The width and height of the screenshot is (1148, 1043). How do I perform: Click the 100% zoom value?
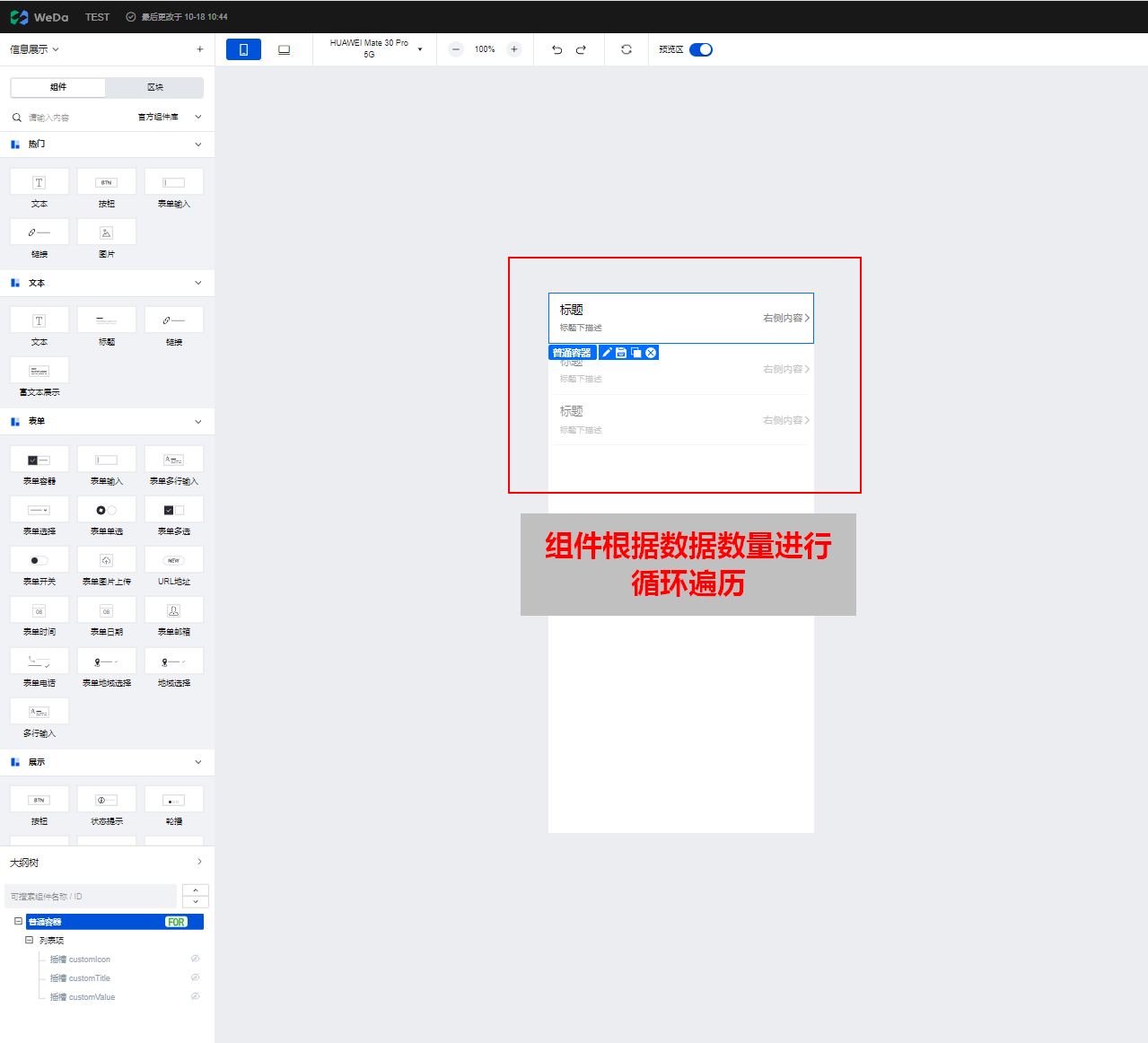click(x=485, y=49)
